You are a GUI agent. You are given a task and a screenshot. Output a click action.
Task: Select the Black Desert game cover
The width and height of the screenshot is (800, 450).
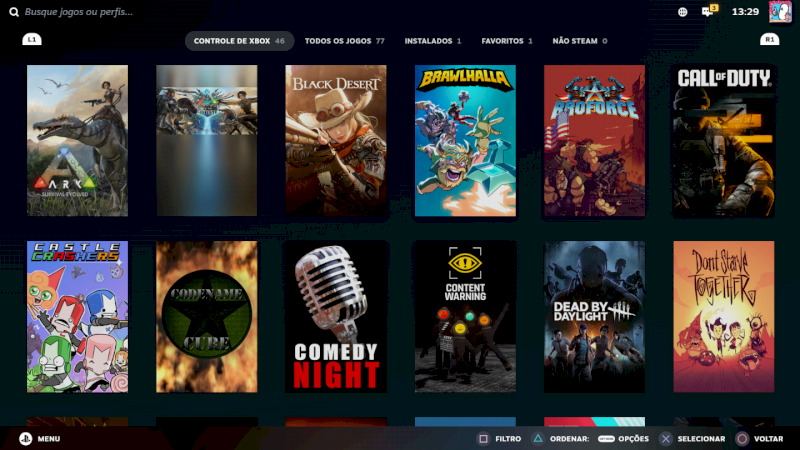[336, 140]
